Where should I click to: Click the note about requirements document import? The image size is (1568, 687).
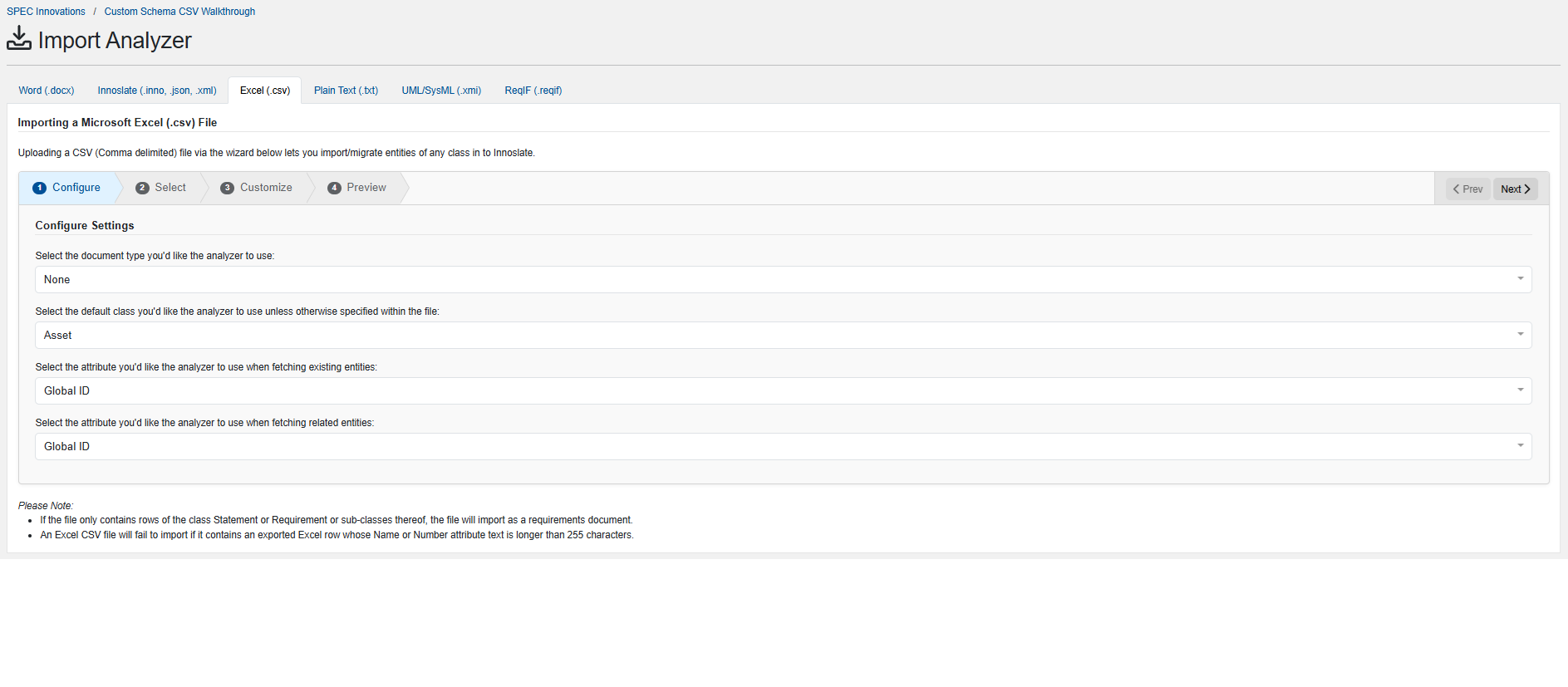pos(337,520)
